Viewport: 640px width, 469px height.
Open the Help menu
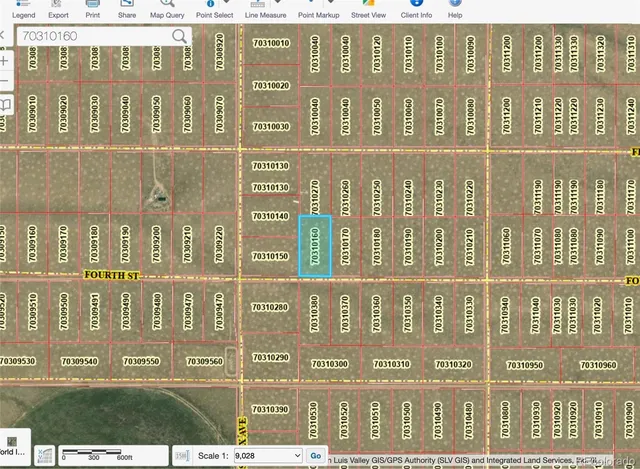(x=455, y=10)
